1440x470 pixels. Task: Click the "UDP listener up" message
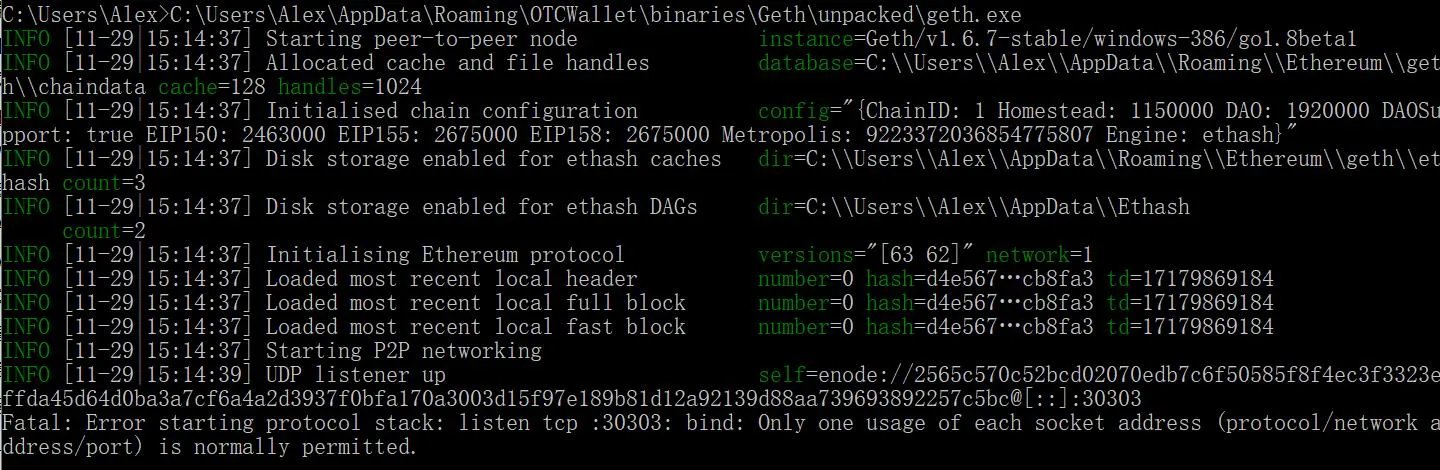(x=355, y=375)
